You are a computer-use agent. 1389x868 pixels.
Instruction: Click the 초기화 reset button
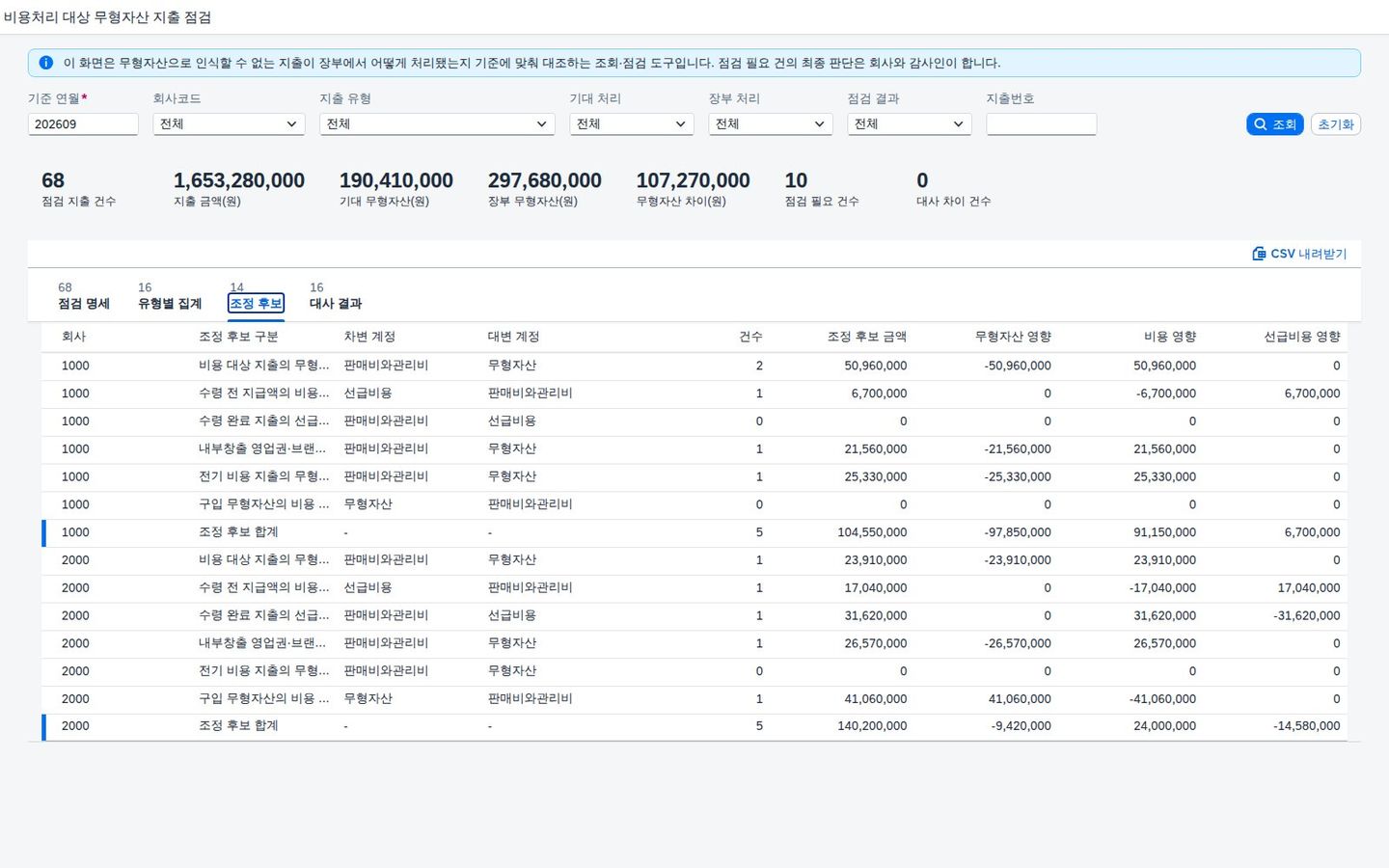pyautogui.click(x=1336, y=124)
